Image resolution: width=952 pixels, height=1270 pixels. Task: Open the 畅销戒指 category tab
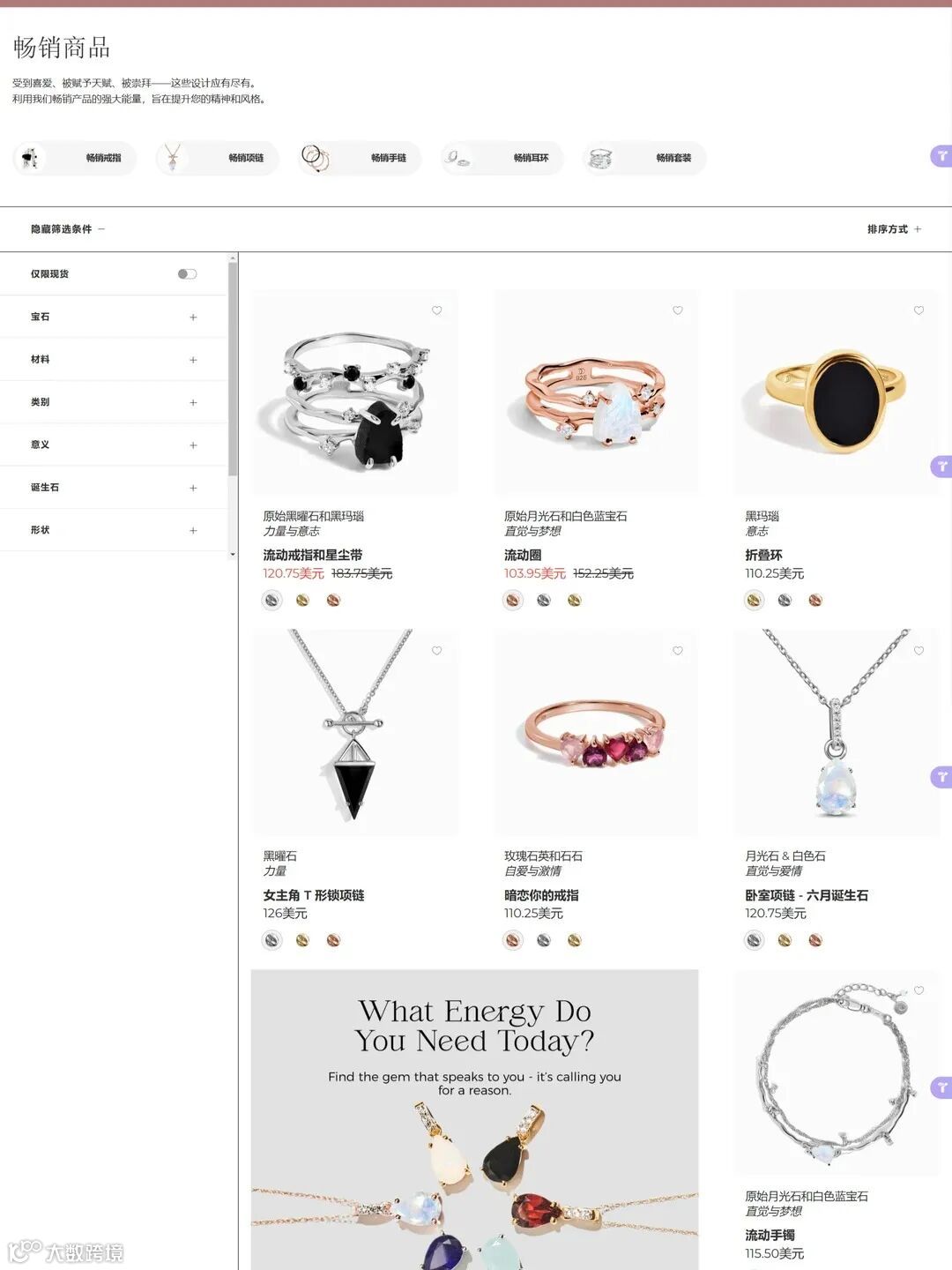coord(75,158)
